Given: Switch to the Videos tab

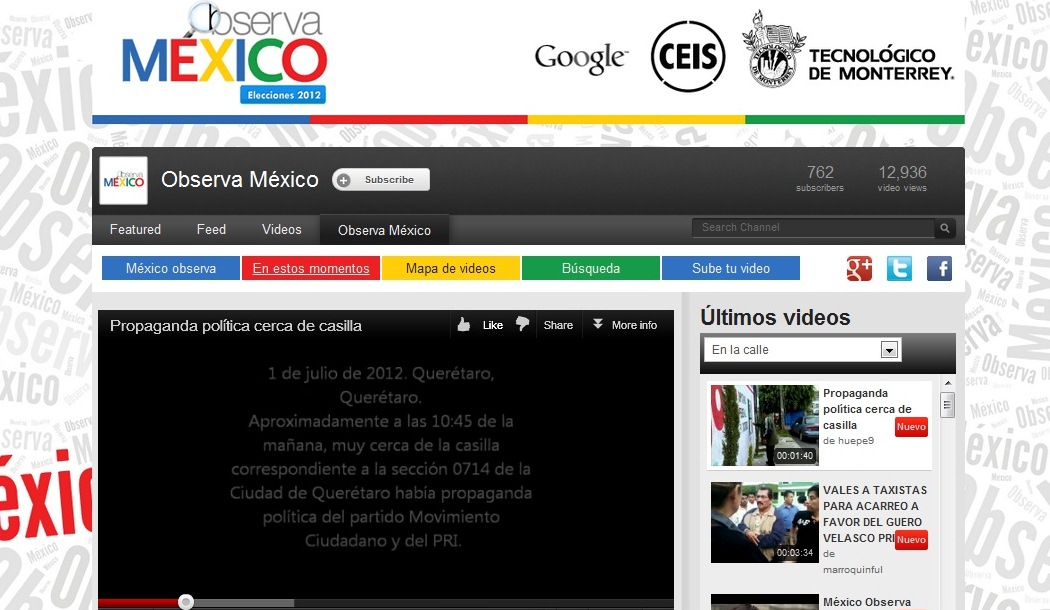Looking at the screenshot, I should click(281, 229).
